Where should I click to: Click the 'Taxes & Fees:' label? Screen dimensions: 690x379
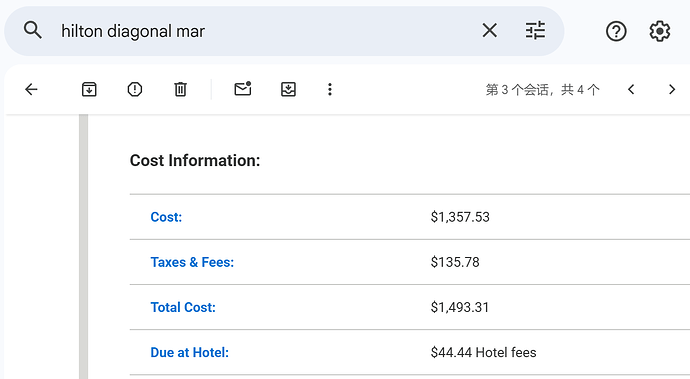[192, 262]
